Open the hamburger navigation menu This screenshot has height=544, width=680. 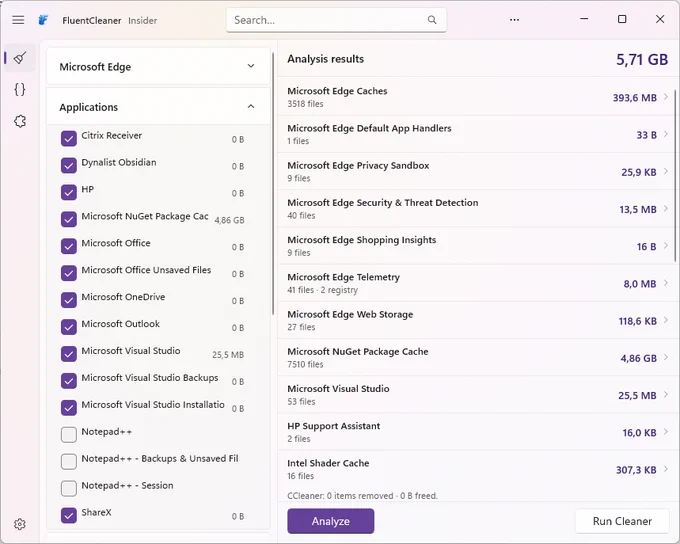18,20
